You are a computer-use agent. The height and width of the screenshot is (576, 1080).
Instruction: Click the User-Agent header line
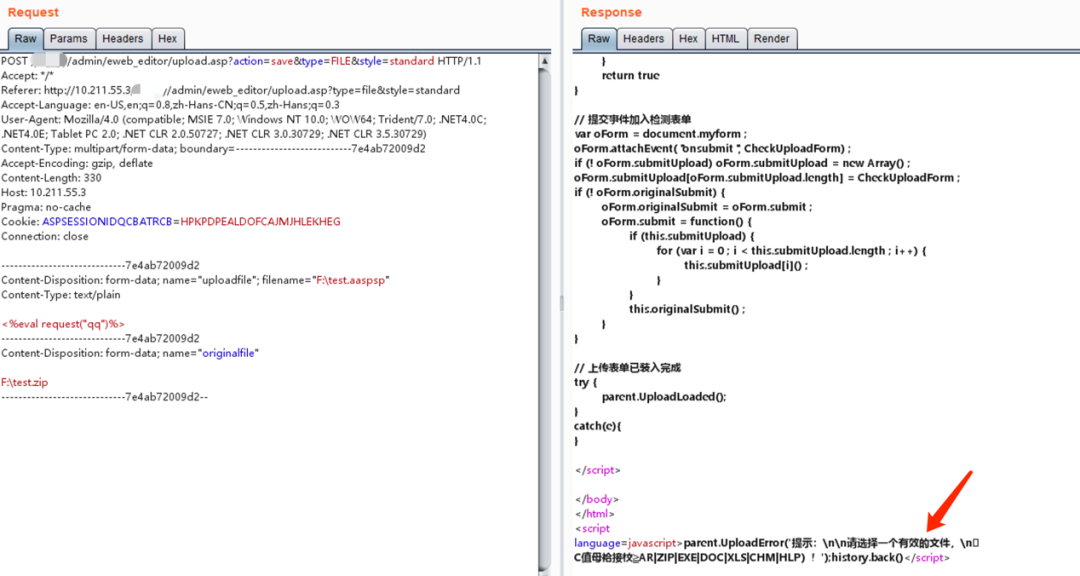click(244, 127)
